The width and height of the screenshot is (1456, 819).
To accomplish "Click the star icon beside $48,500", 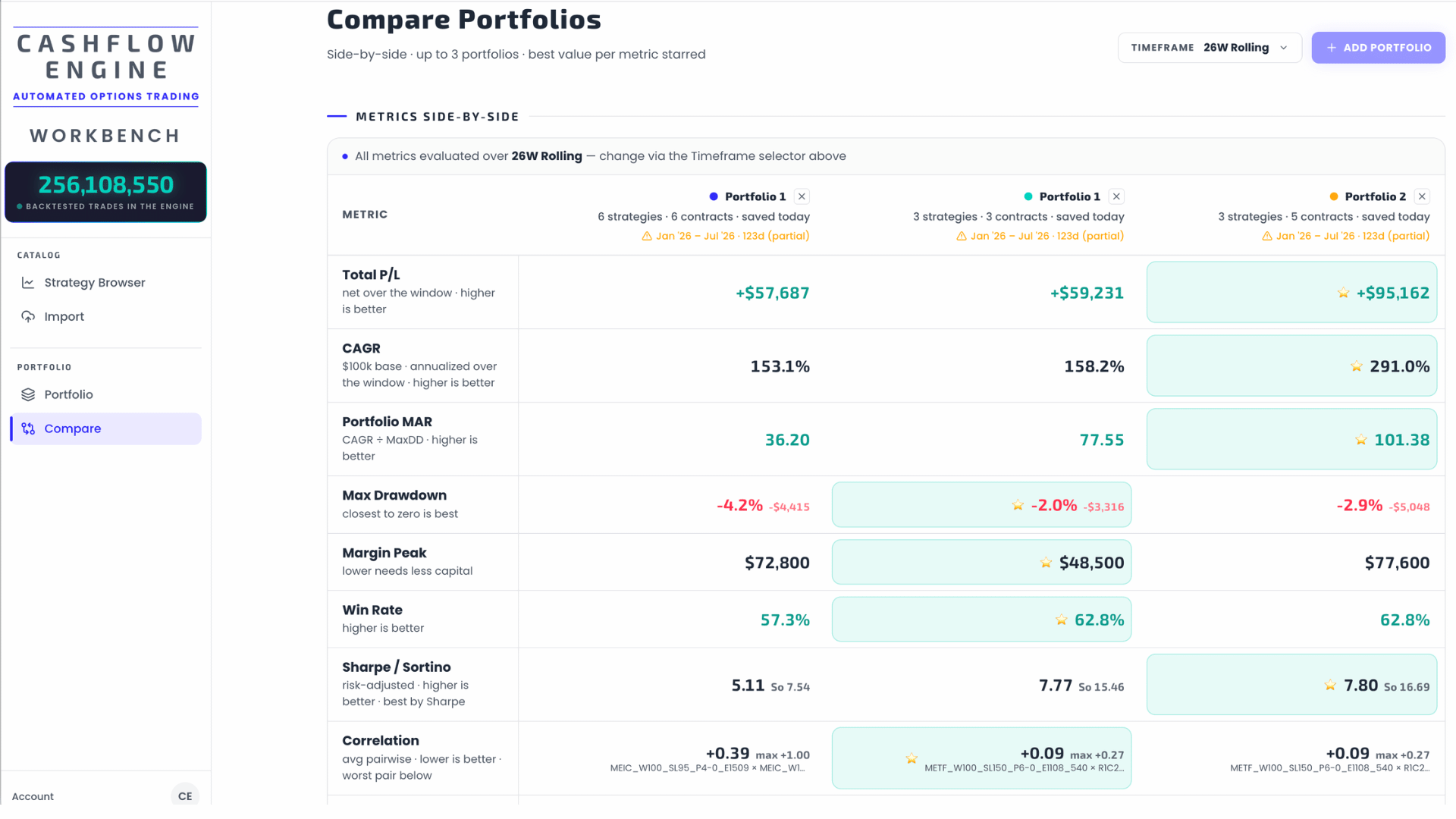I will (x=1046, y=563).
